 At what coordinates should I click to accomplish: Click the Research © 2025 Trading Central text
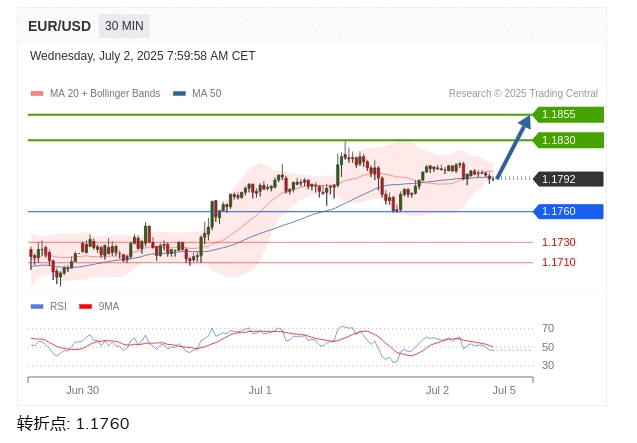coord(523,93)
